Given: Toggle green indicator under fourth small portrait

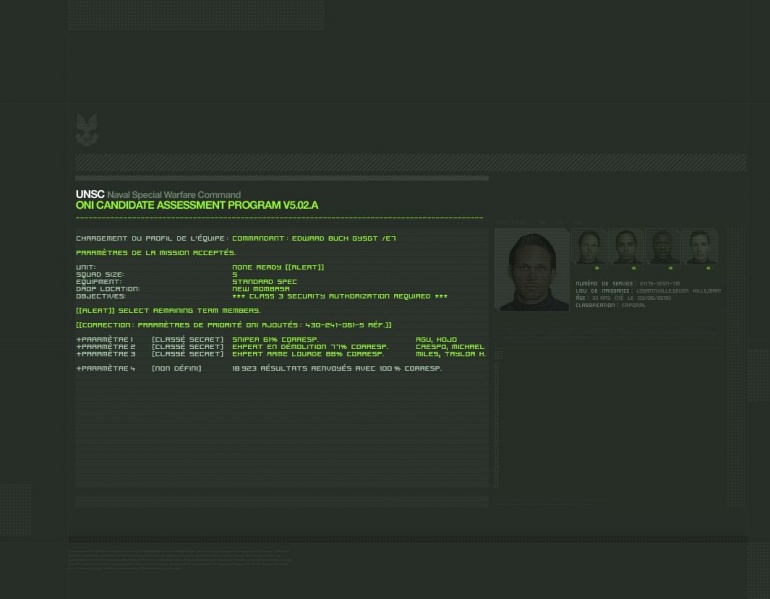Looking at the screenshot, I should tap(708, 268).
